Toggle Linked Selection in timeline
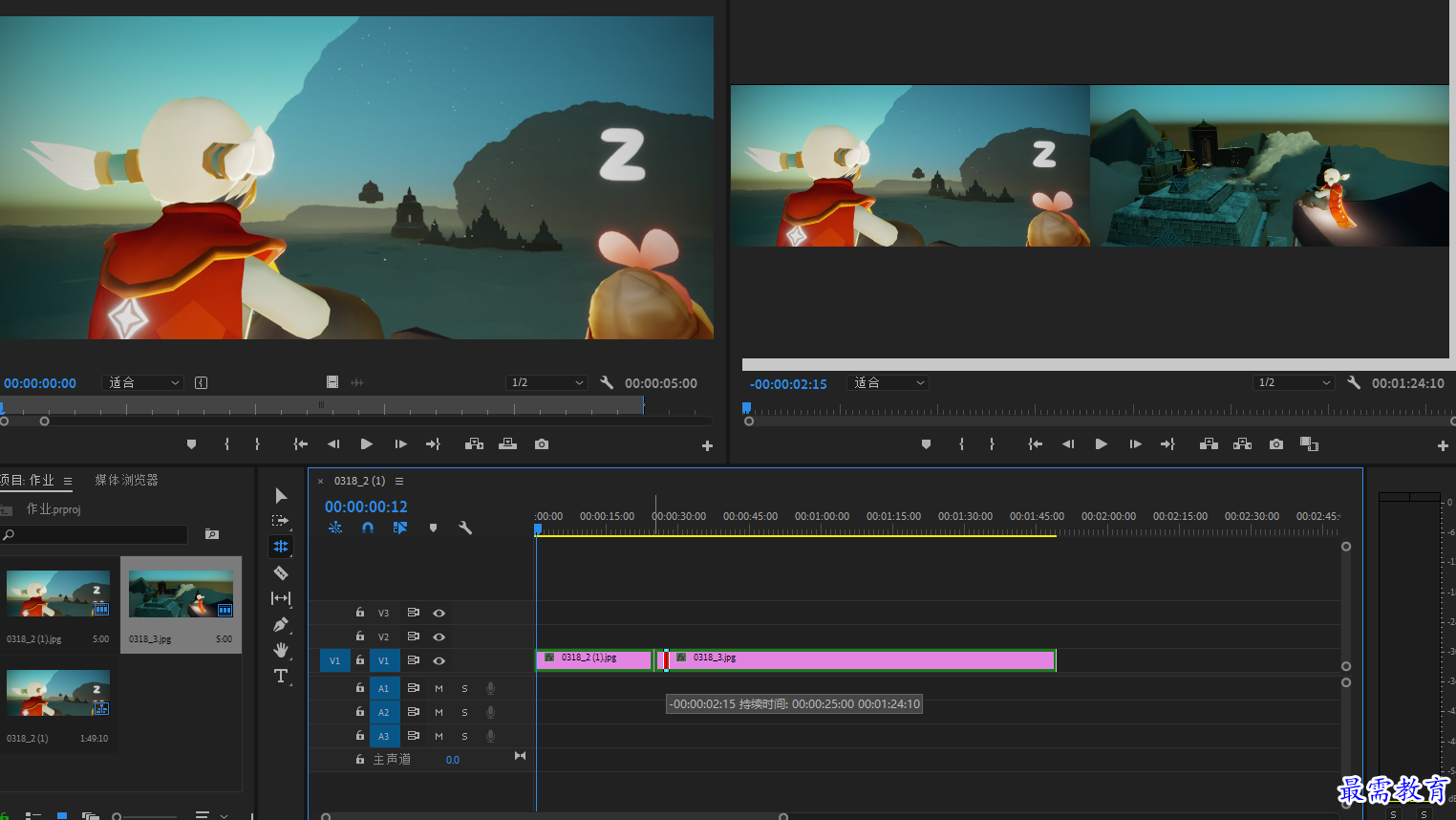The image size is (1456, 820). click(400, 528)
